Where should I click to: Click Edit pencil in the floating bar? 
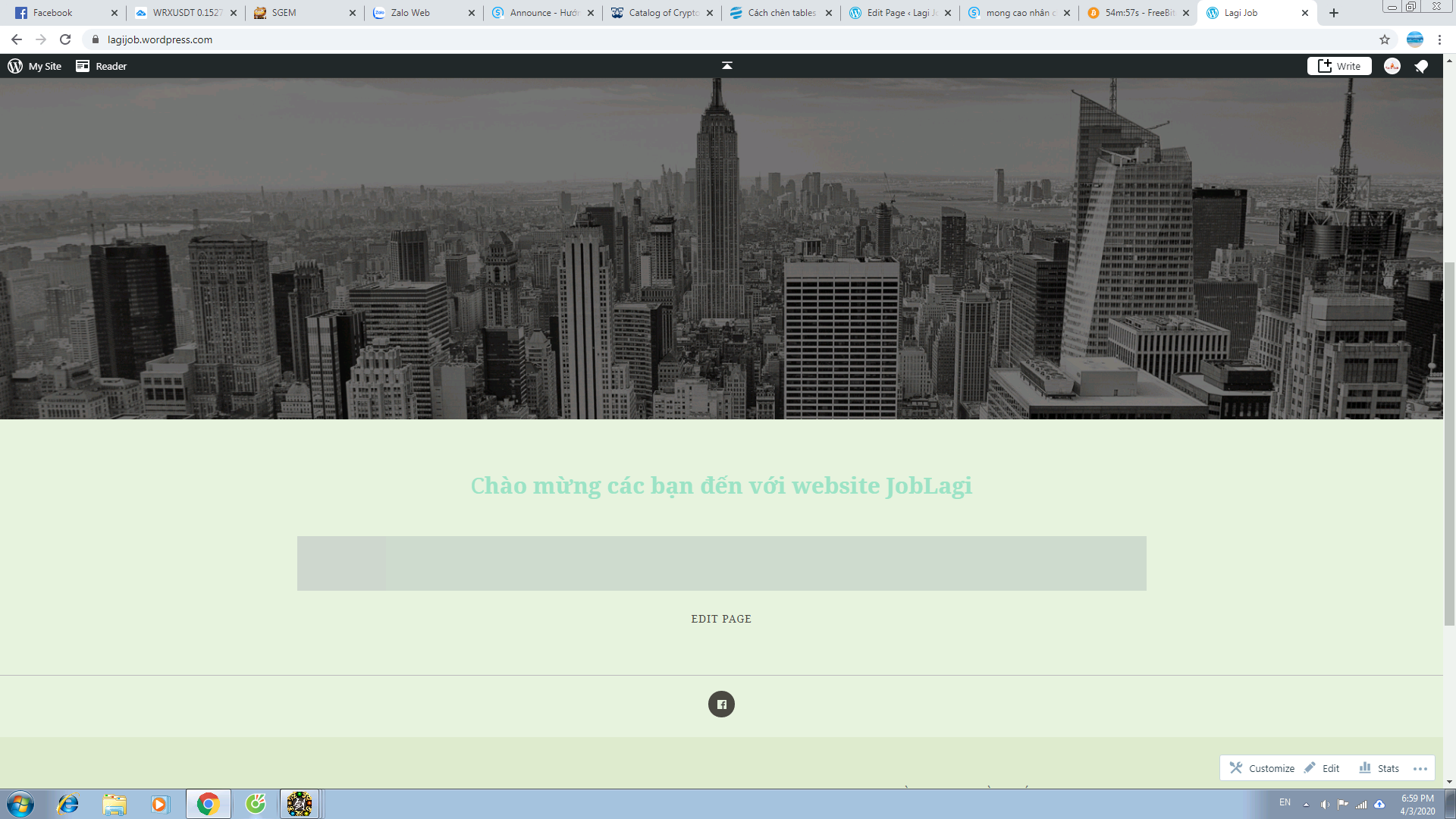click(x=1322, y=768)
